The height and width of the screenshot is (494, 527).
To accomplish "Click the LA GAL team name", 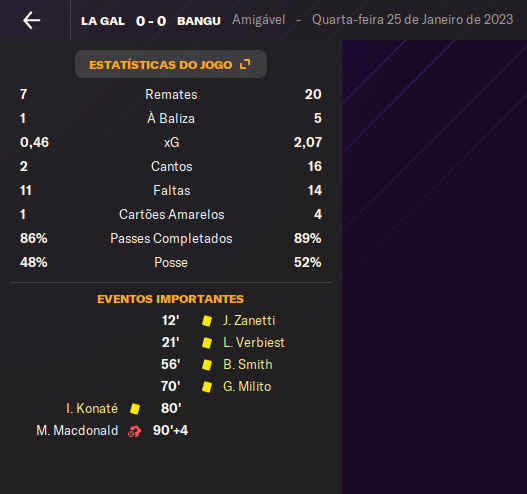I will point(103,21).
